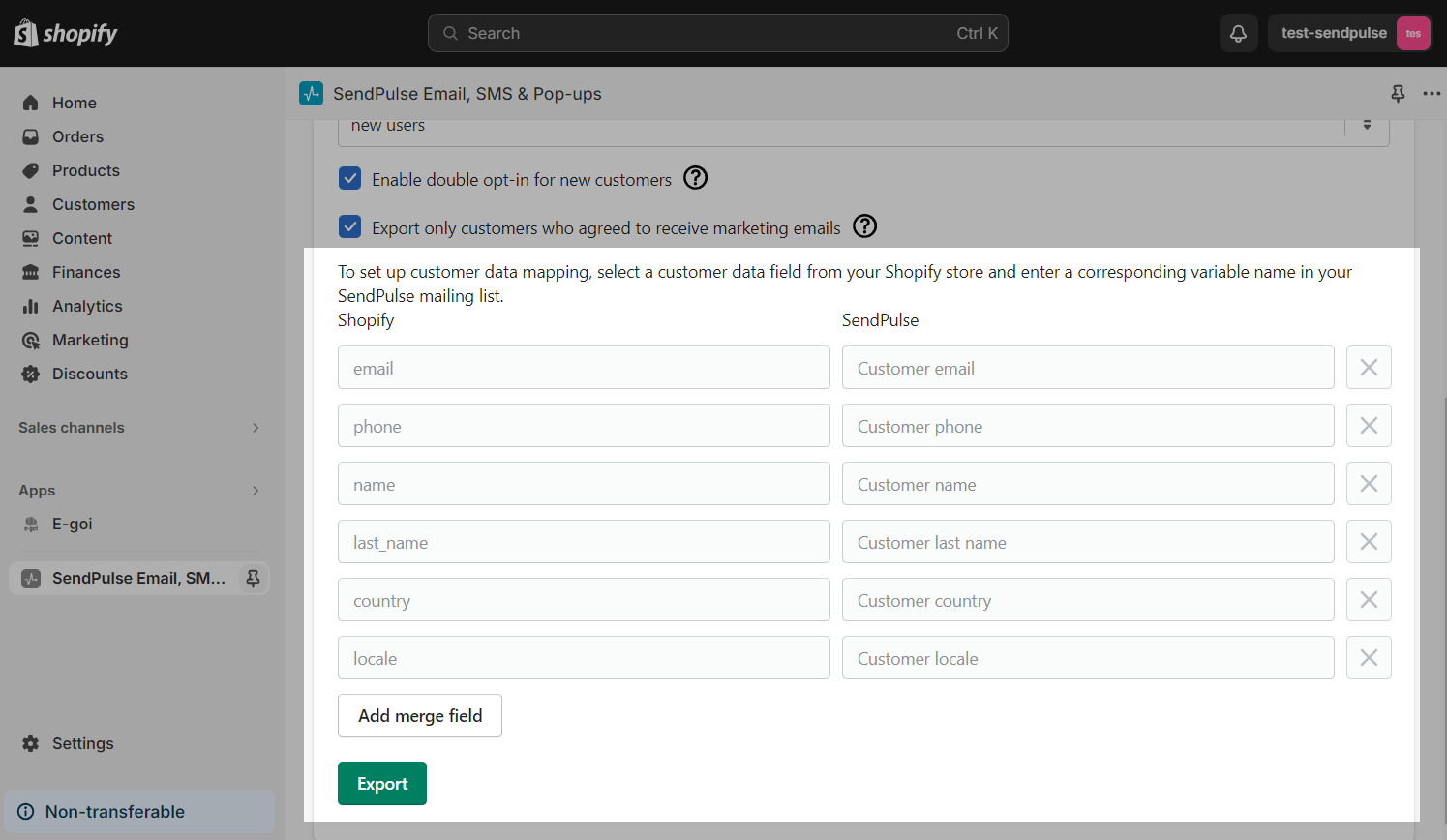This screenshot has height=840, width=1447.
Task: Click the Orders inbox icon
Action: [x=31, y=136]
